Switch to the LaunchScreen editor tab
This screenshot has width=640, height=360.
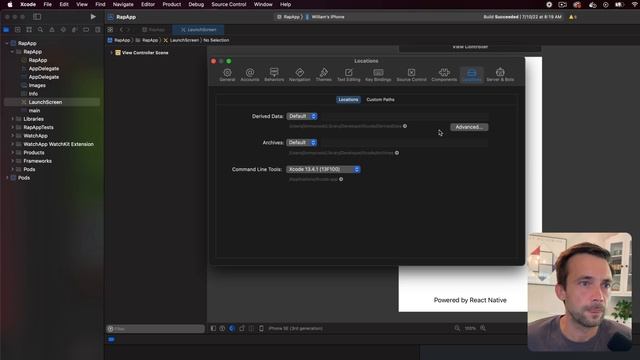(198, 30)
